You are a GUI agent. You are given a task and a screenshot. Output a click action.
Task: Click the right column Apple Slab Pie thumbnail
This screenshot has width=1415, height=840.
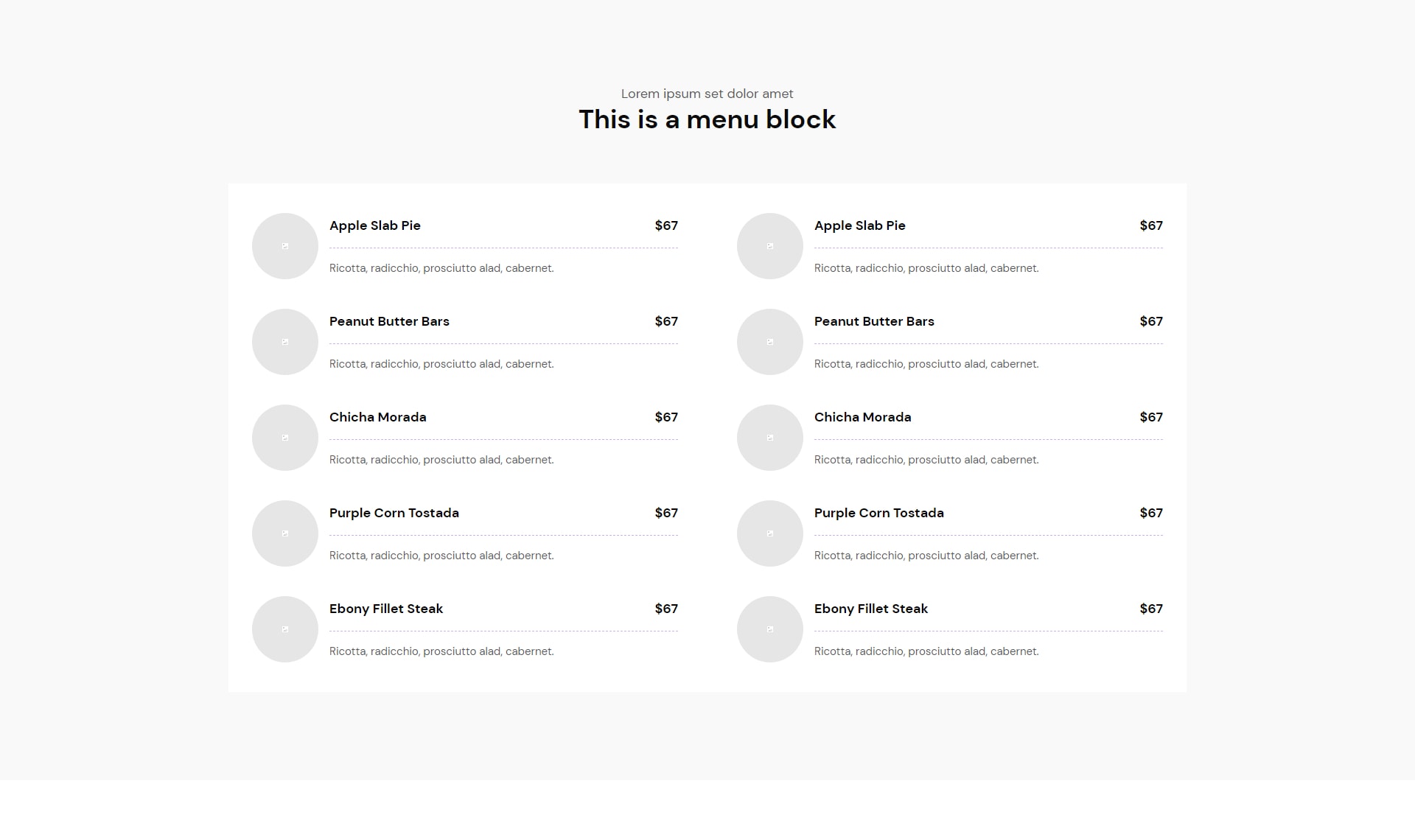(x=770, y=246)
